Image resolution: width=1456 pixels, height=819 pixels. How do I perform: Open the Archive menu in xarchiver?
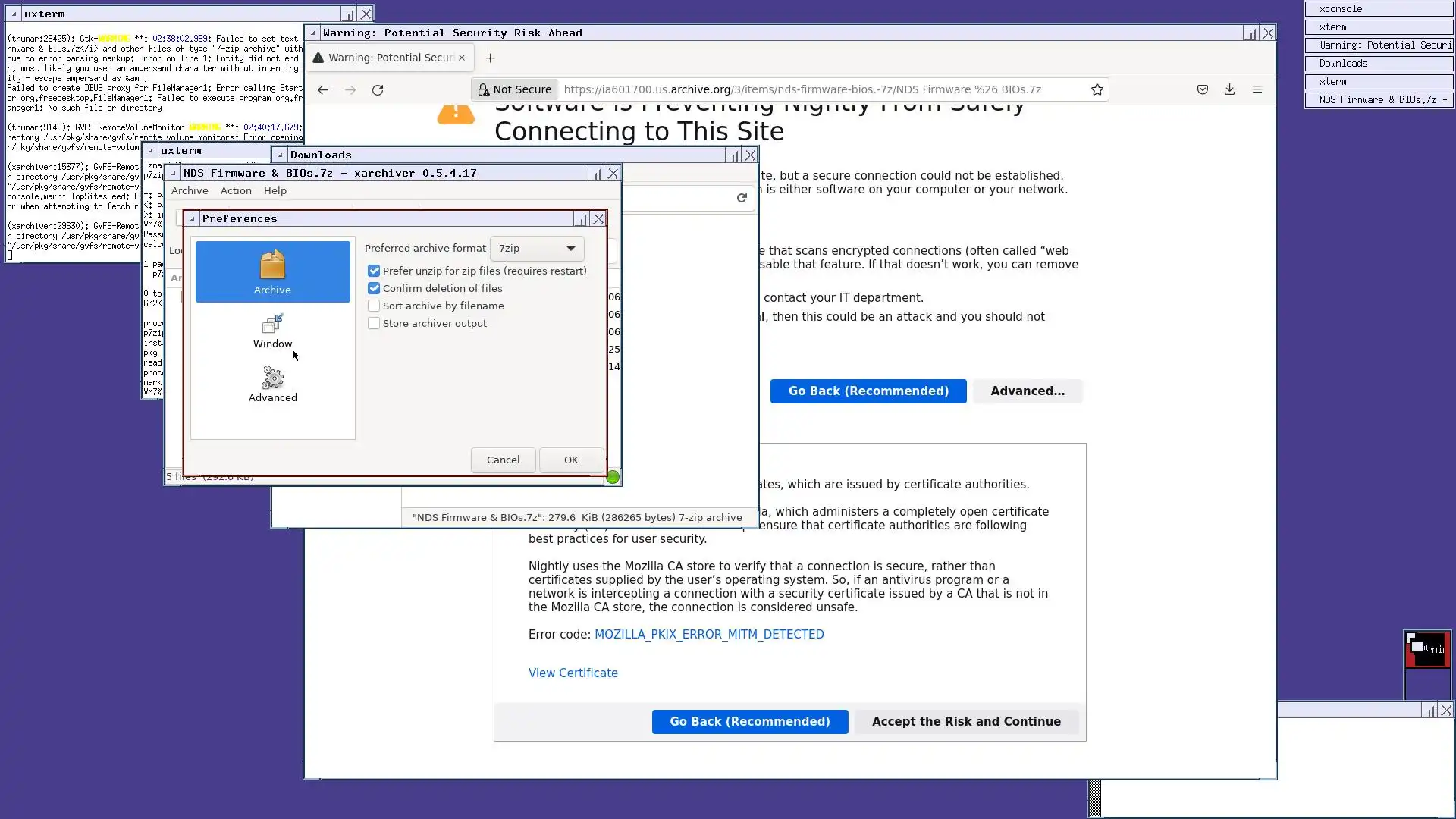[x=190, y=190]
